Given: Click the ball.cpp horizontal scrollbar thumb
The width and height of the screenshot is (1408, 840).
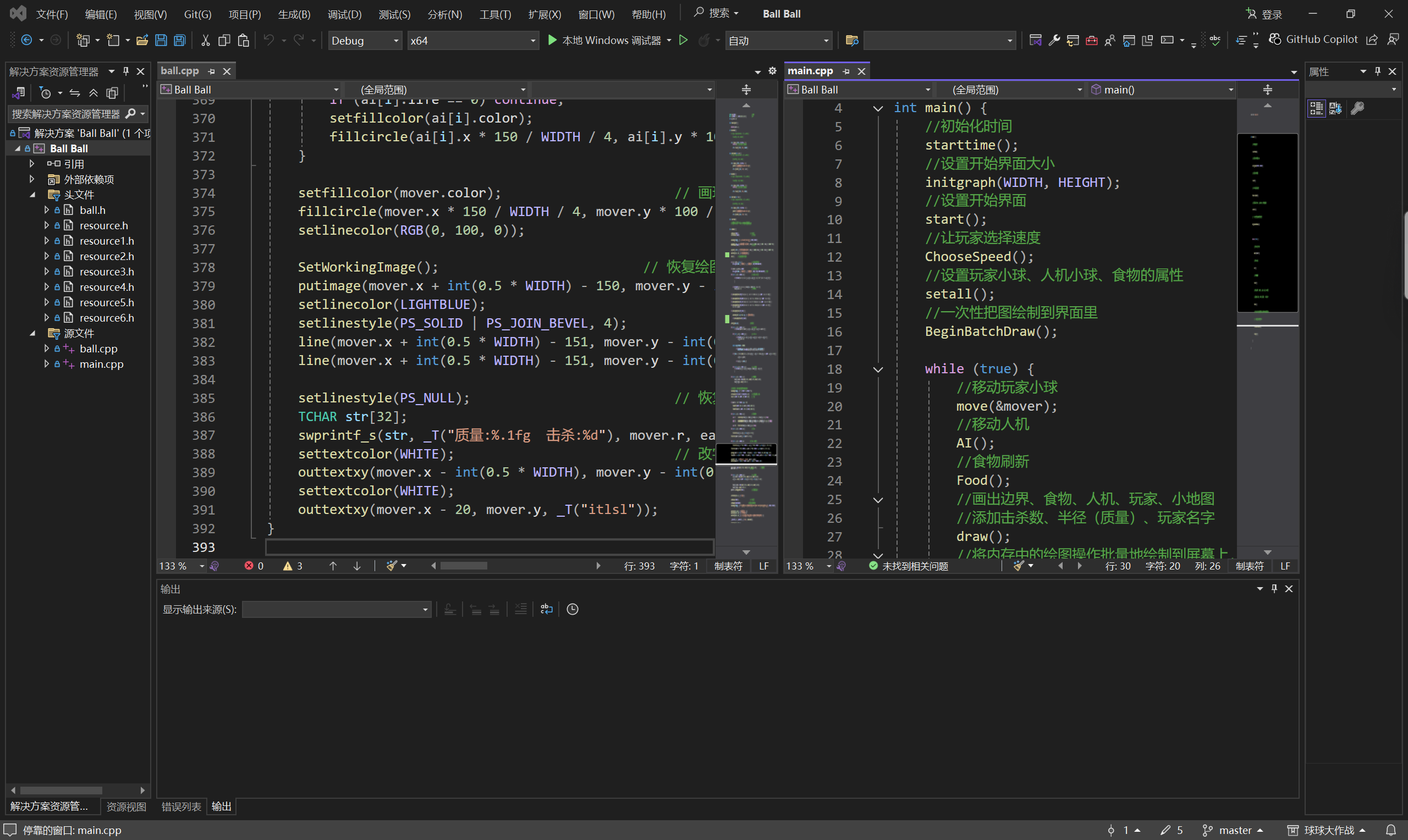Looking at the screenshot, I should coord(464,566).
